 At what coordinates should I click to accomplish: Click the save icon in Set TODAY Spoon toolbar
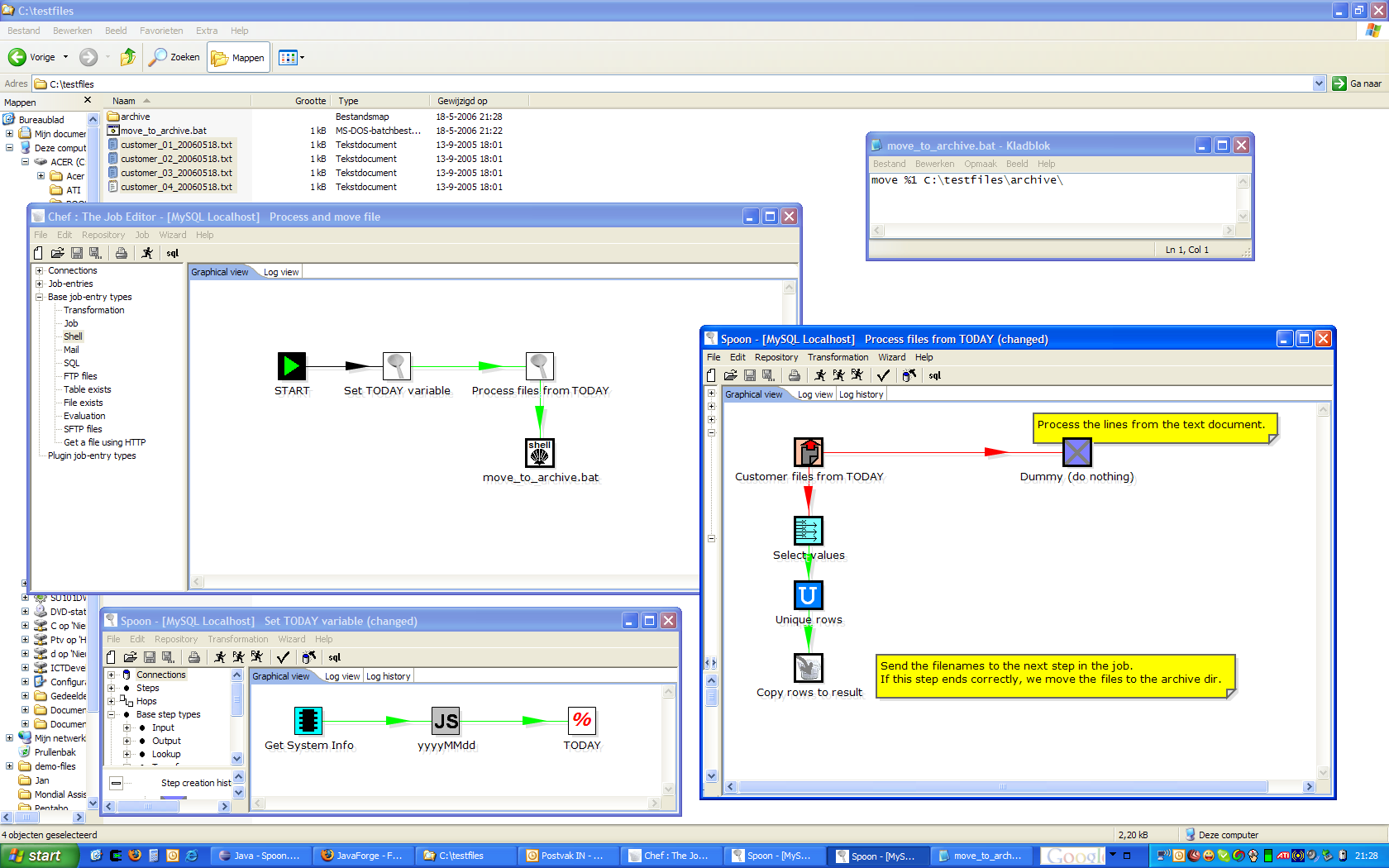pos(150,657)
